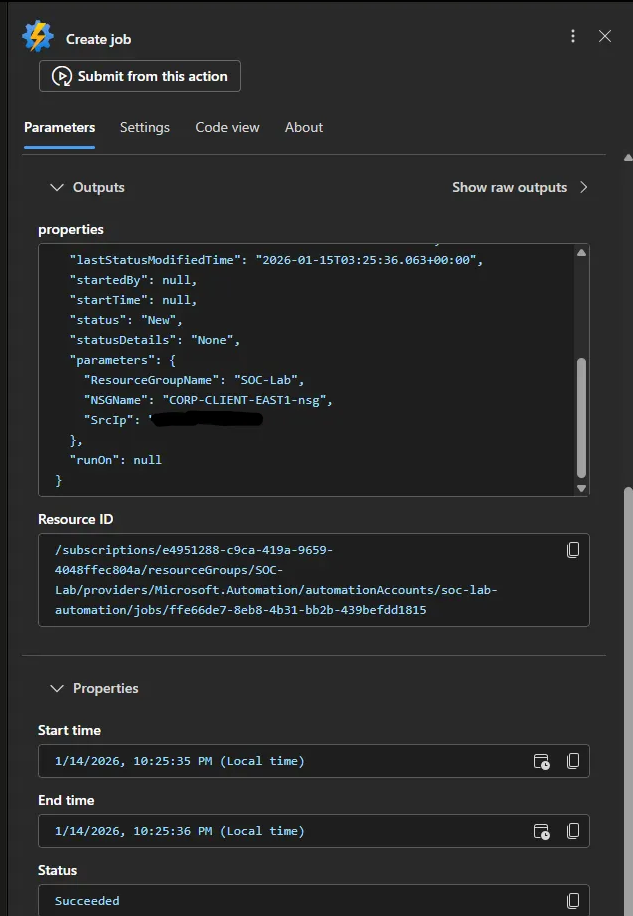The image size is (633, 916).
Task: Open the three-dot more options menu
Action: pos(573,36)
